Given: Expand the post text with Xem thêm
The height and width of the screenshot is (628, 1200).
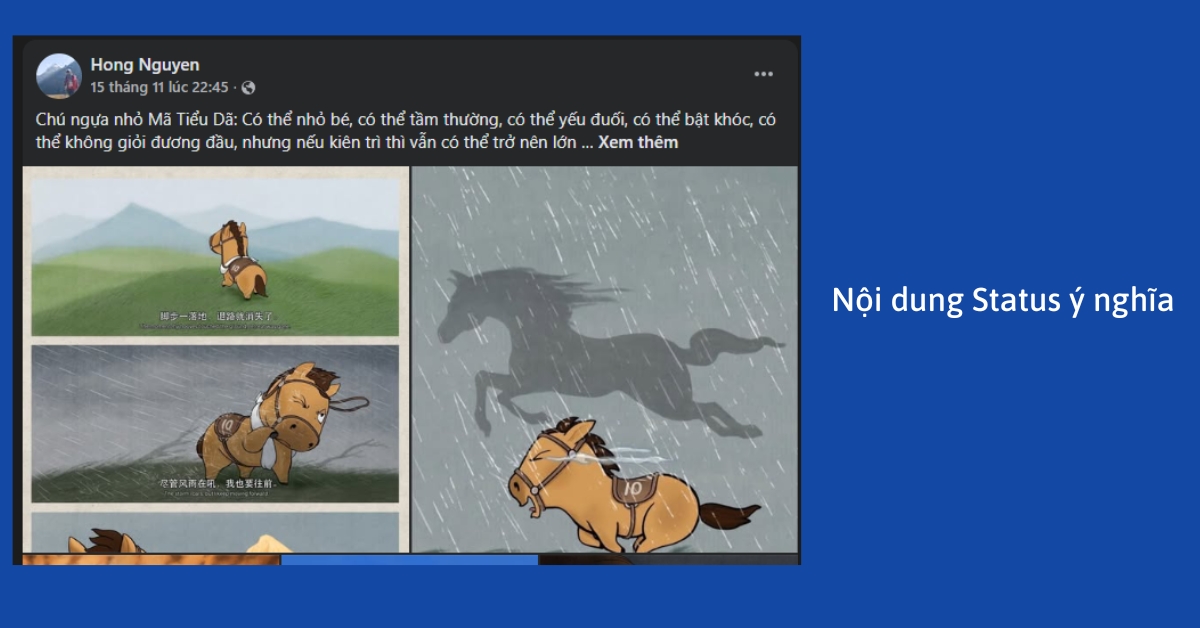Looking at the screenshot, I should click(x=638, y=142).
